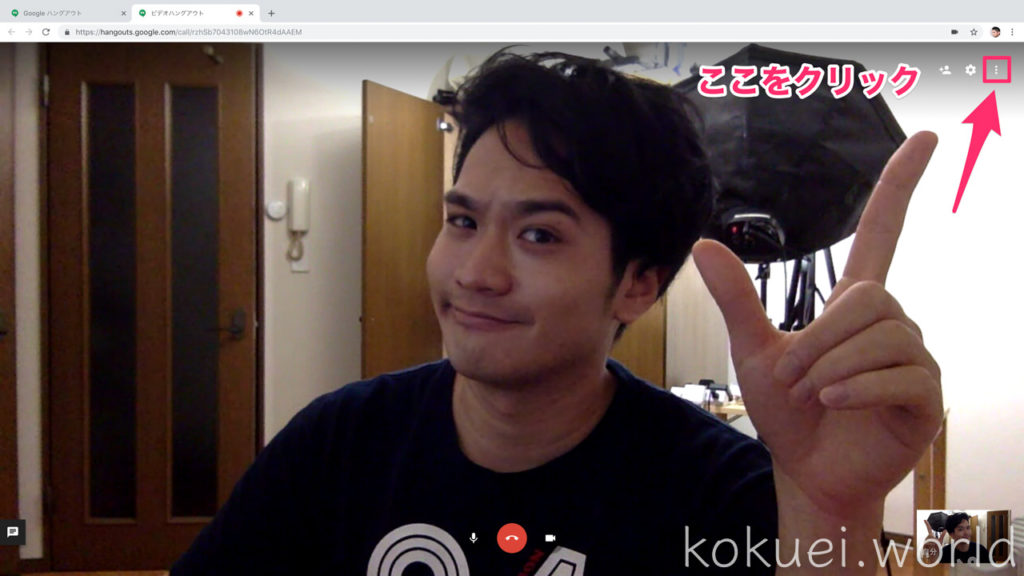Viewport: 1024px width, 576px height.
Task: Go forward in browser history
Action: [28, 32]
